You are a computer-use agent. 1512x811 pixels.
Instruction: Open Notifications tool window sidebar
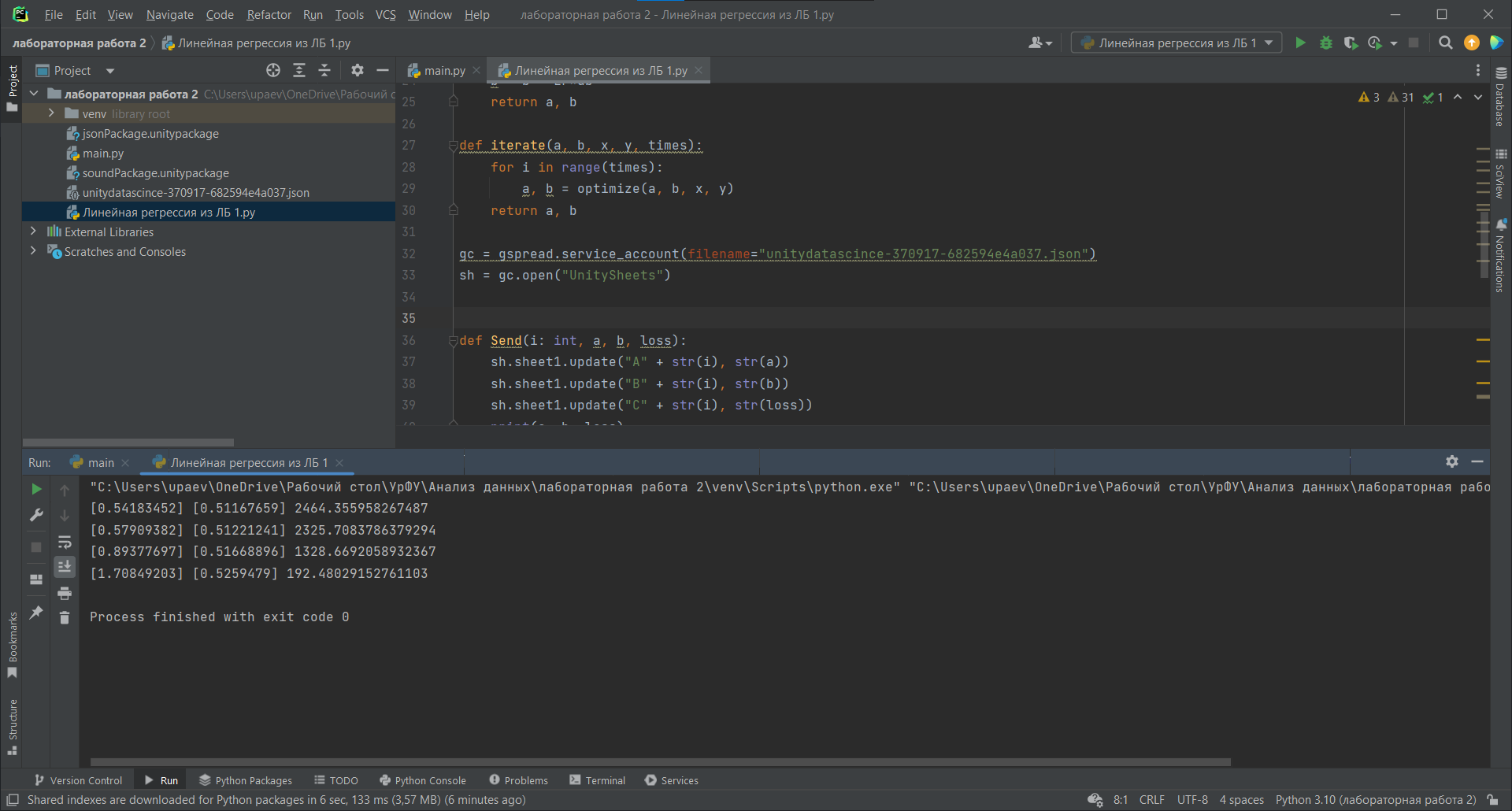(1501, 256)
